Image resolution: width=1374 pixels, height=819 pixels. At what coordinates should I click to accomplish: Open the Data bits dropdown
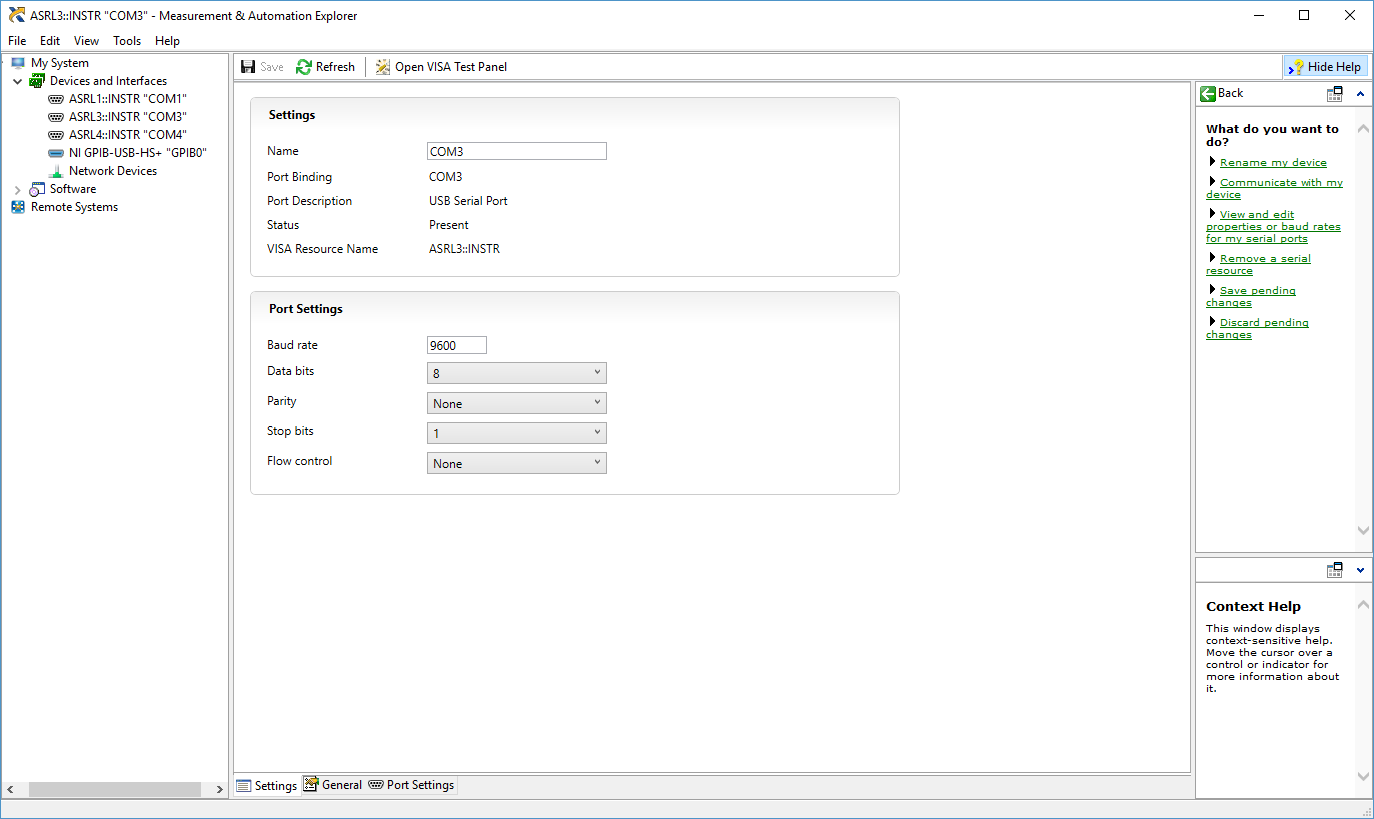(516, 373)
